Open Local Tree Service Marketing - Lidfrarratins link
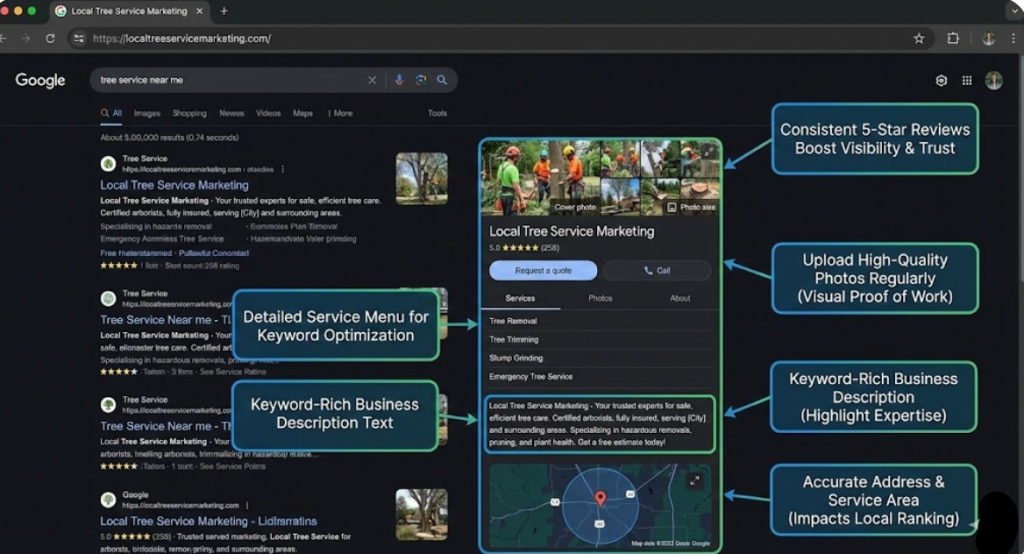The height and width of the screenshot is (554, 1024). coord(208,521)
